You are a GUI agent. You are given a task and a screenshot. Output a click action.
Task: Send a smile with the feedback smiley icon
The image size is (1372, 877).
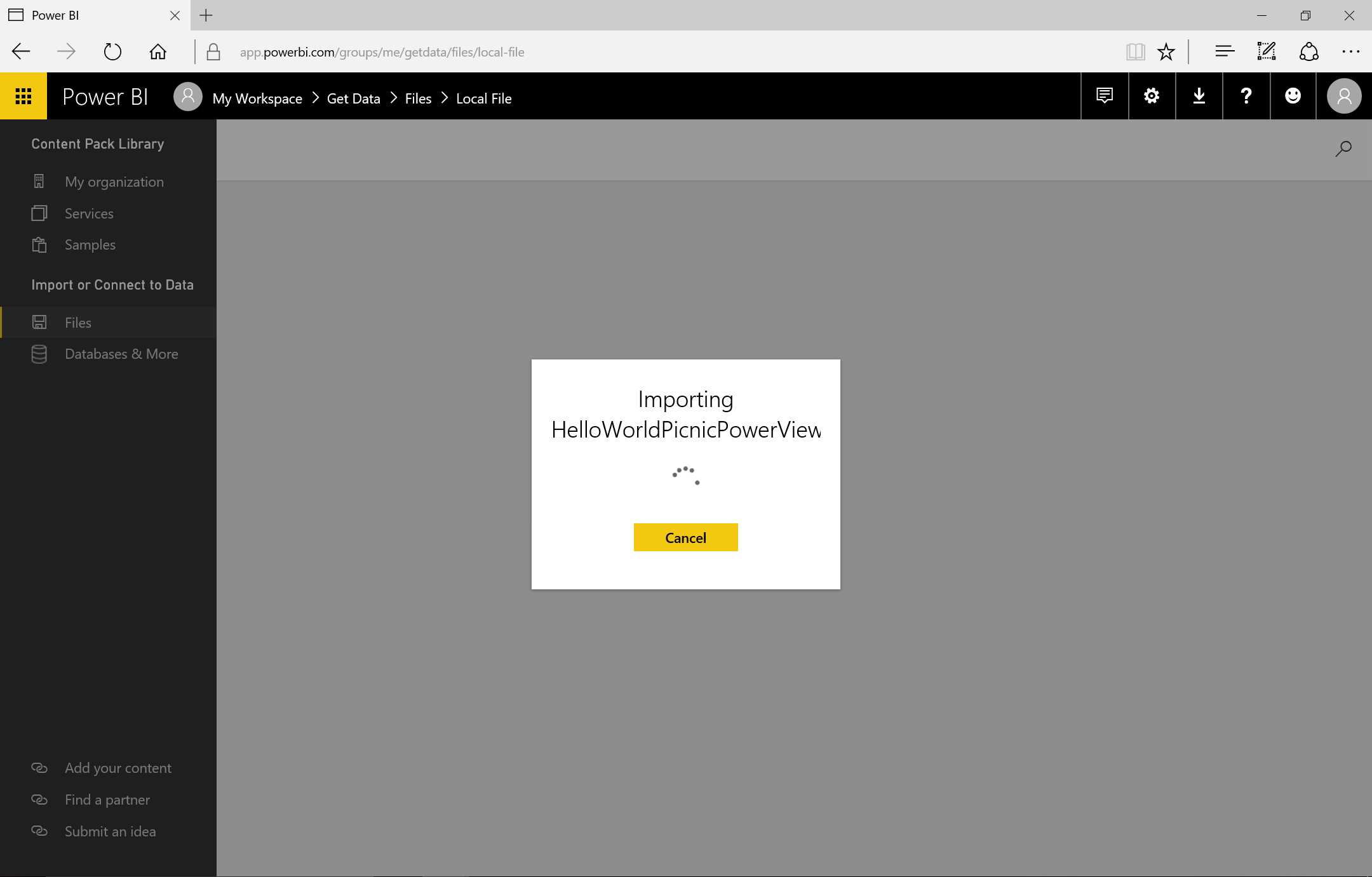point(1293,96)
